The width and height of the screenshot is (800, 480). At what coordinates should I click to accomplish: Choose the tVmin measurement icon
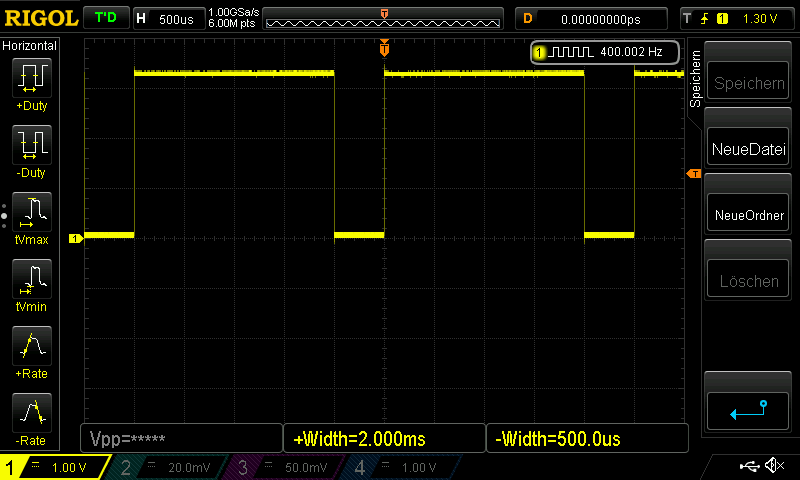point(31,279)
